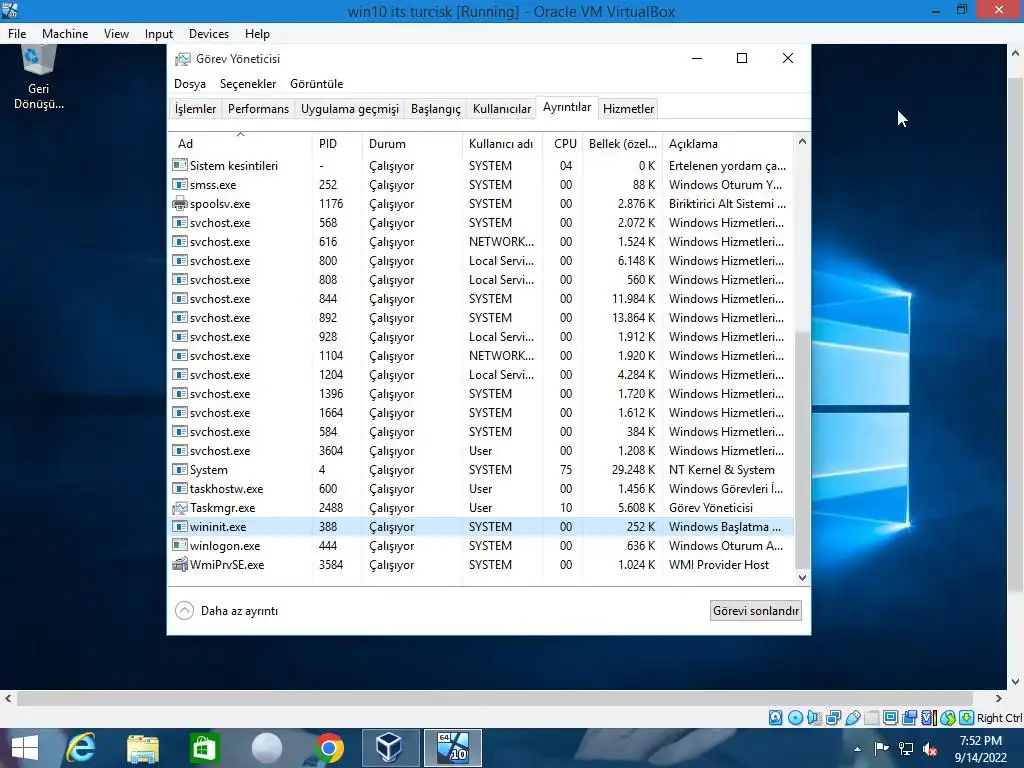Switch to the Performans tab

point(258,108)
